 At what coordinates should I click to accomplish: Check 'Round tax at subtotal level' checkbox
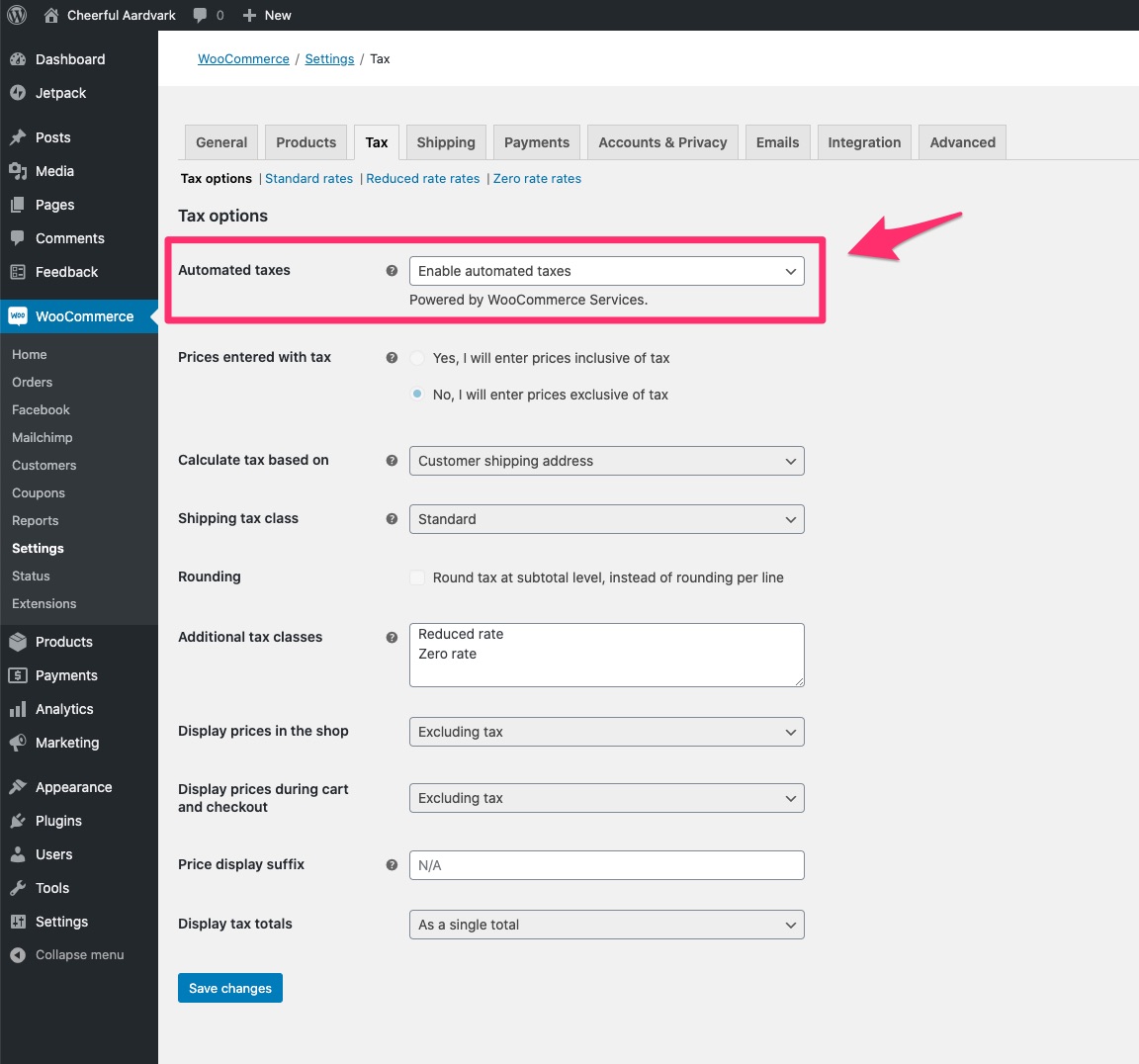tap(417, 577)
